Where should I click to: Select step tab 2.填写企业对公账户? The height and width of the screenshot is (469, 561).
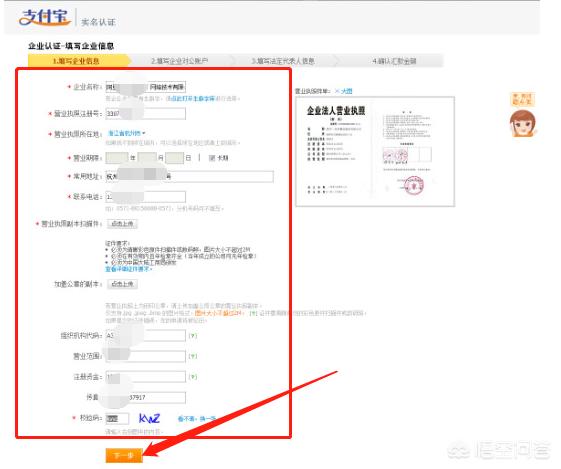(180, 61)
